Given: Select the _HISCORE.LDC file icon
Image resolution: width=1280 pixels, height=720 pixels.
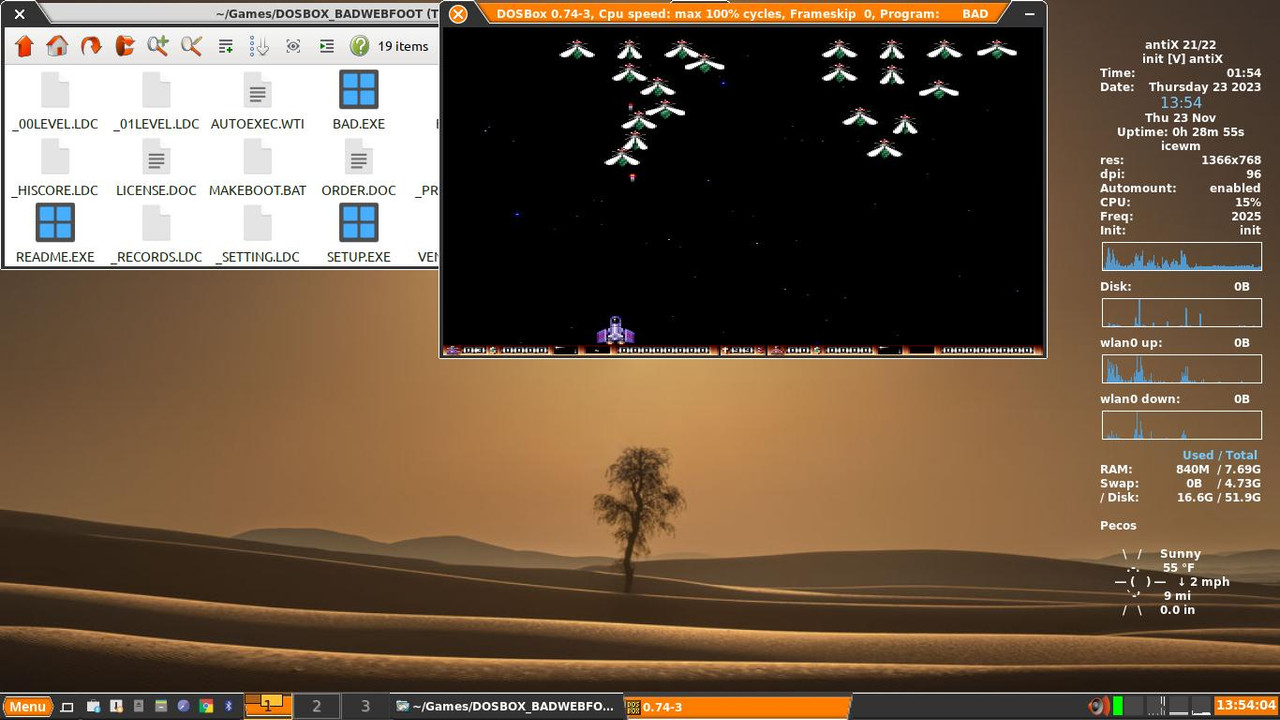Looking at the screenshot, I should pyautogui.click(x=55, y=157).
